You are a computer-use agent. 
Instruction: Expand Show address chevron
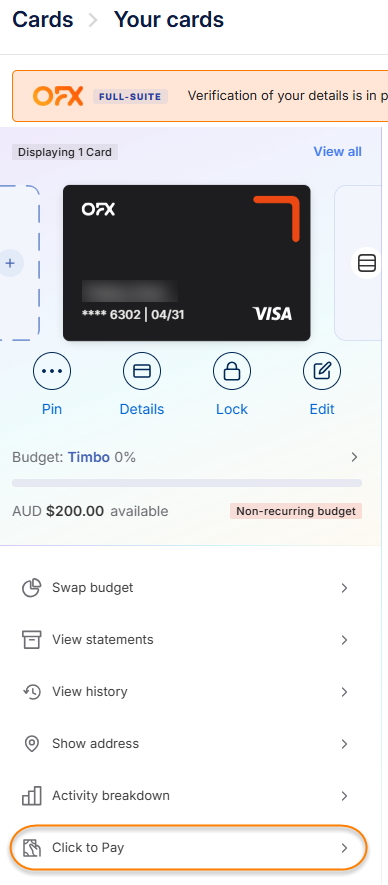[344, 744]
